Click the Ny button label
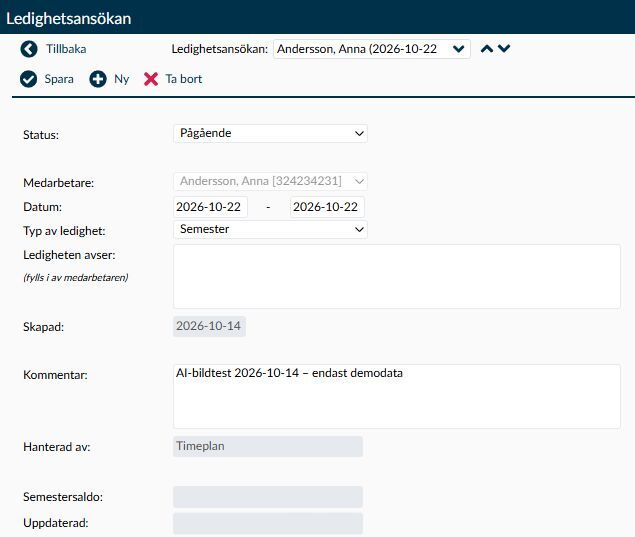Image resolution: width=635 pixels, height=537 pixels. (121, 79)
